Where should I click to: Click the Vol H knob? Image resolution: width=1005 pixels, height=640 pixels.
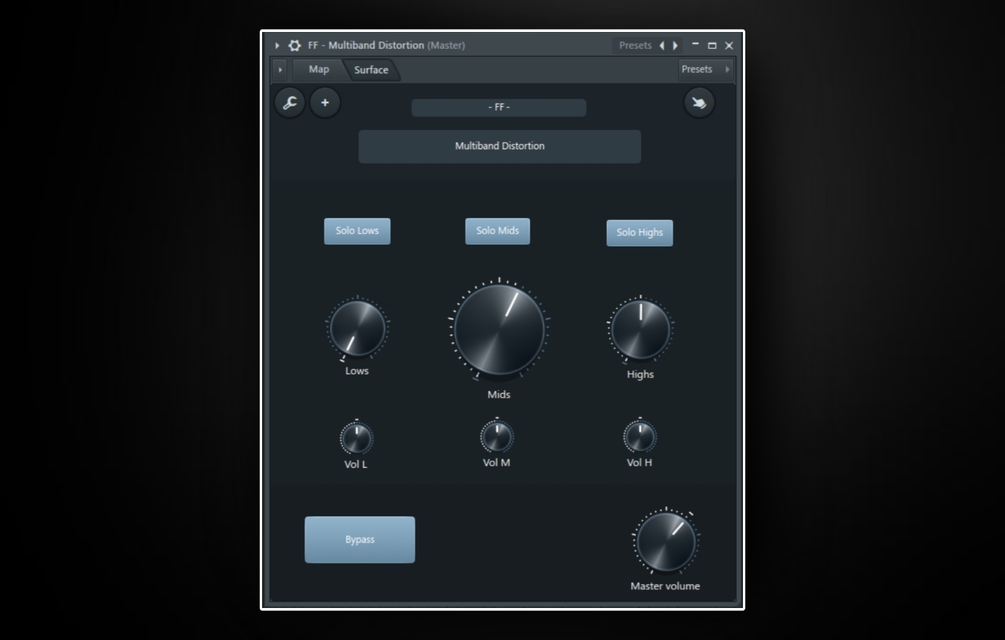point(640,437)
